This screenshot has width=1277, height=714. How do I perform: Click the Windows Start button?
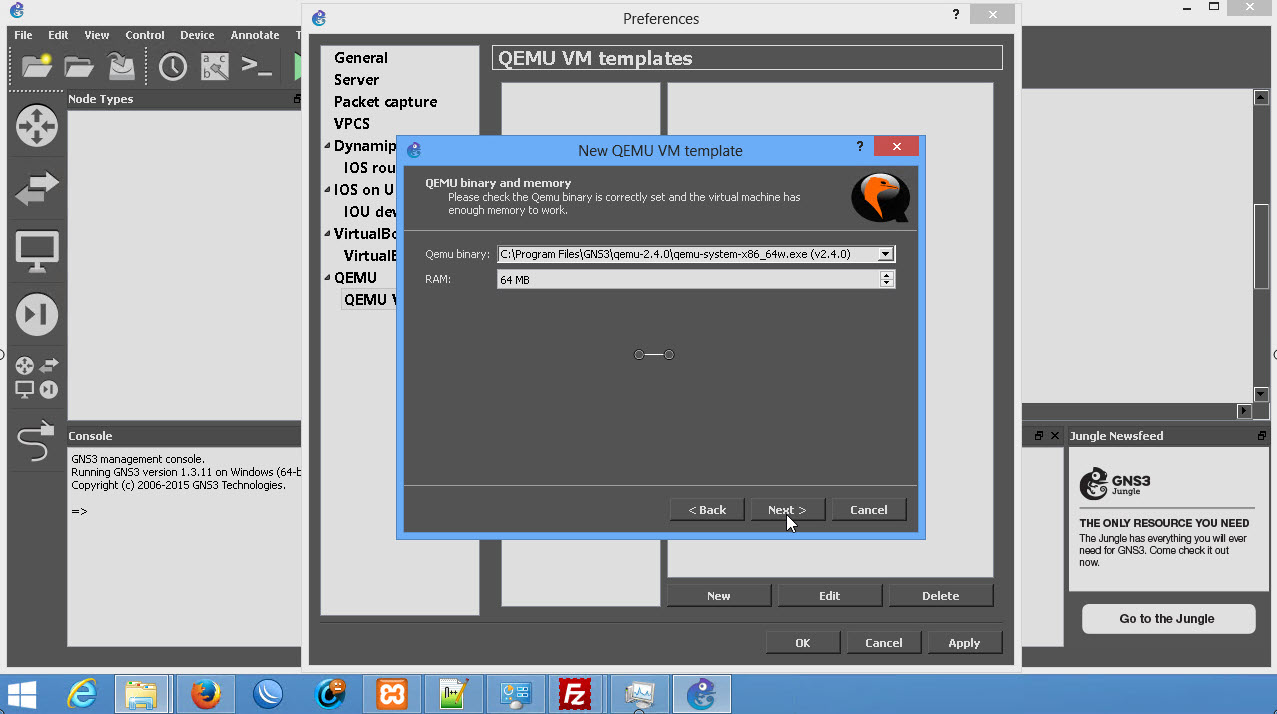click(22, 693)
